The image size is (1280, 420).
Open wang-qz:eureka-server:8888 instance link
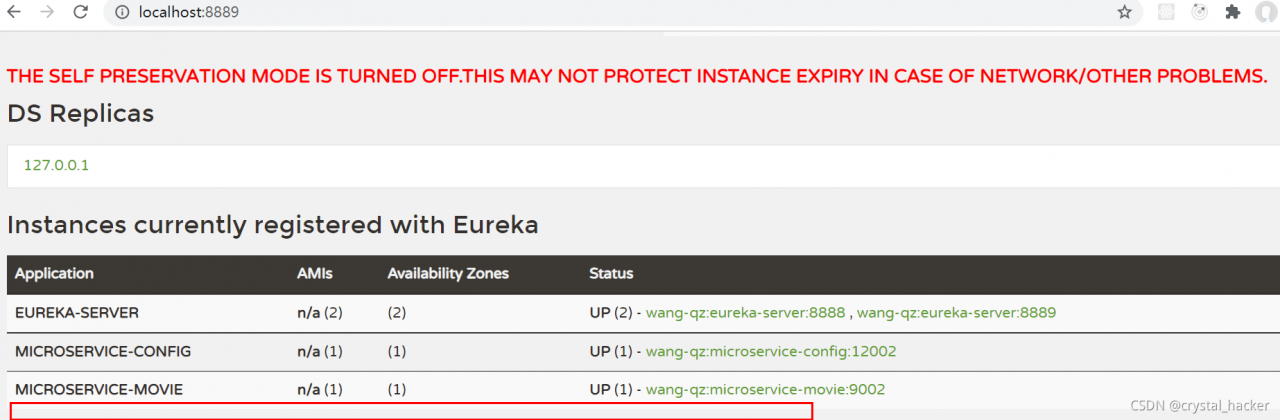[746, 312]
